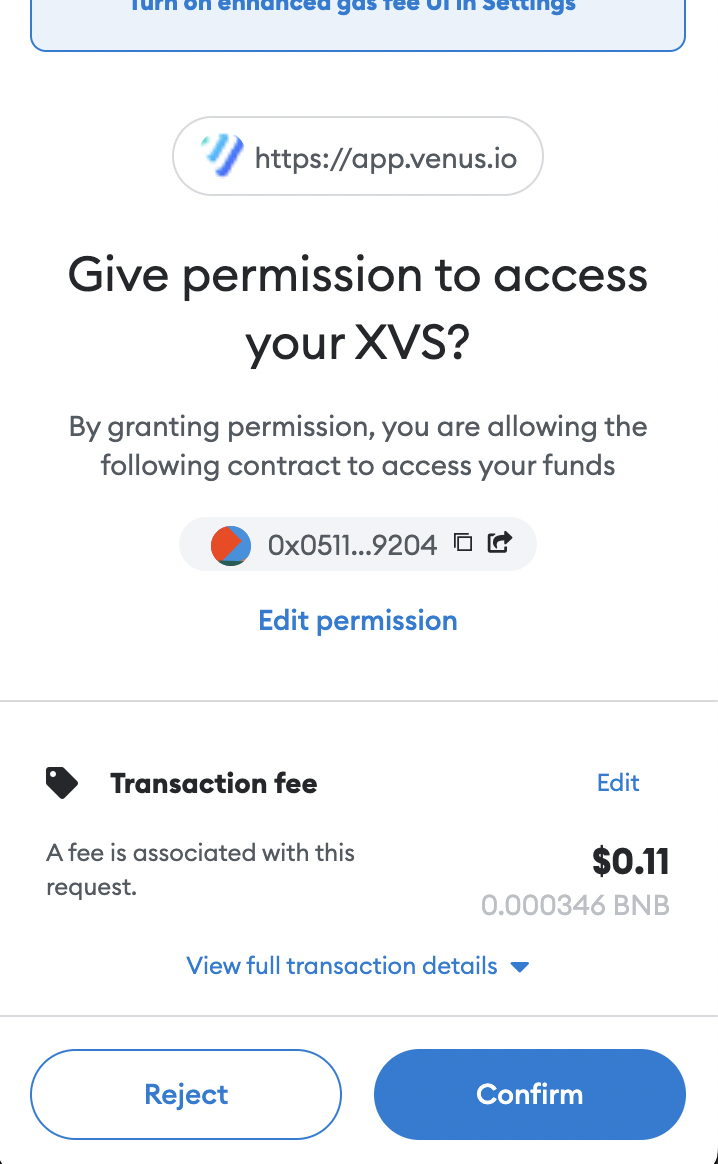Screen dimensions: 718x1164
Task: Open enhanced gas fee UI Settings link
Action: [353, 5]
